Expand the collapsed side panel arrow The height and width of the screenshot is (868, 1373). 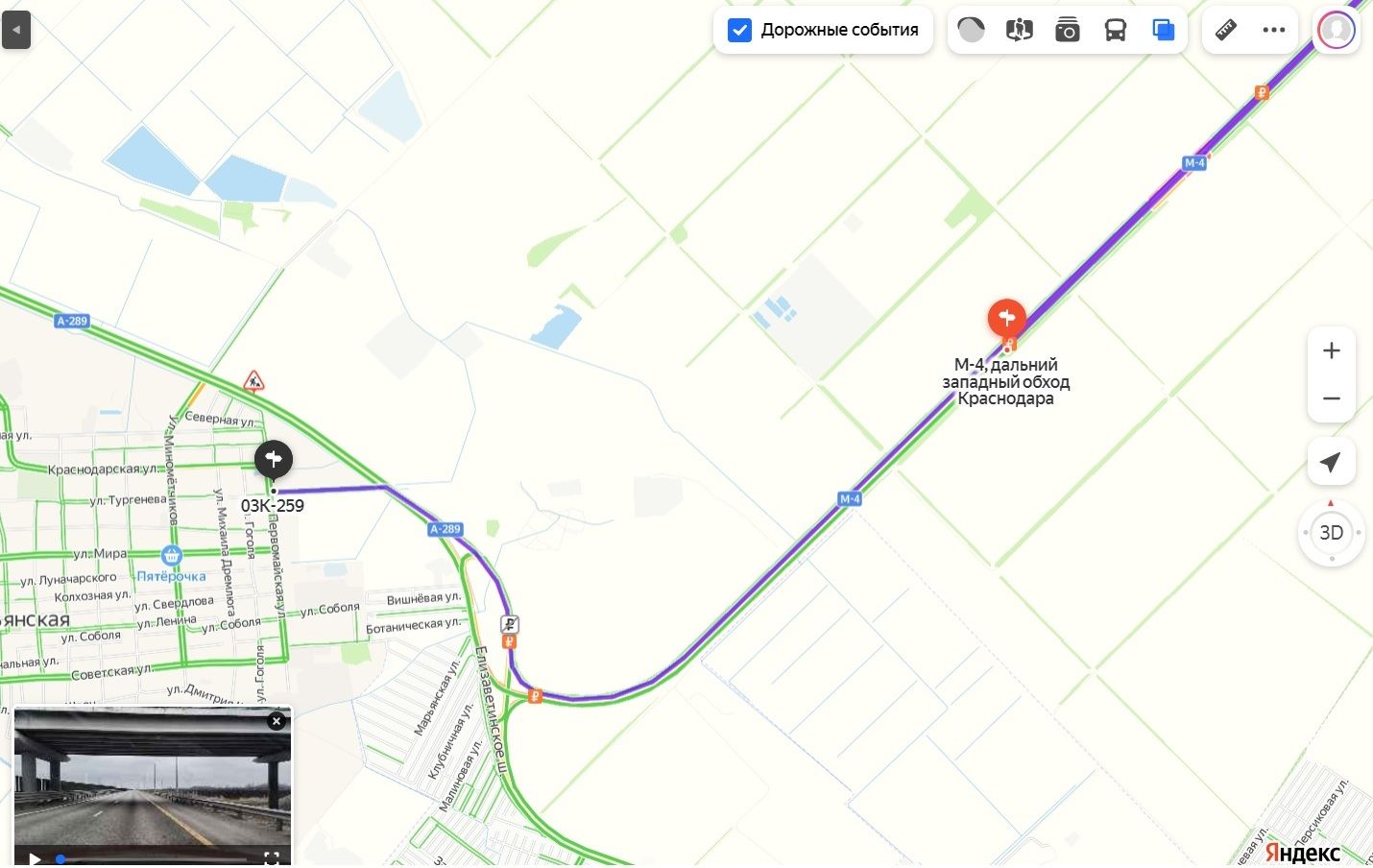(16, 30)
